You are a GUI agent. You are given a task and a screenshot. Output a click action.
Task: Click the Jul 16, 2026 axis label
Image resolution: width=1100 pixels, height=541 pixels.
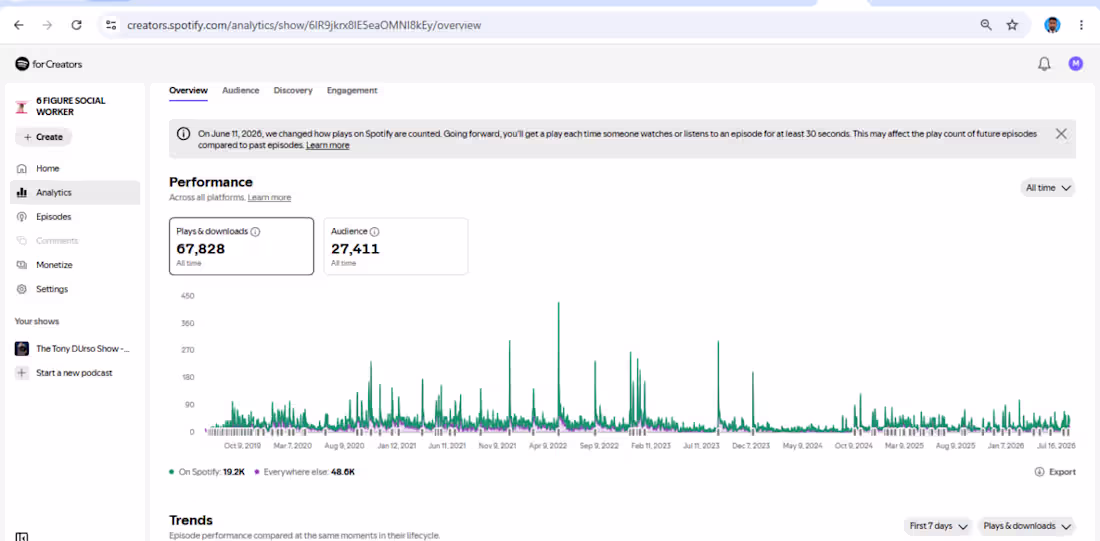coord(1057,446)
